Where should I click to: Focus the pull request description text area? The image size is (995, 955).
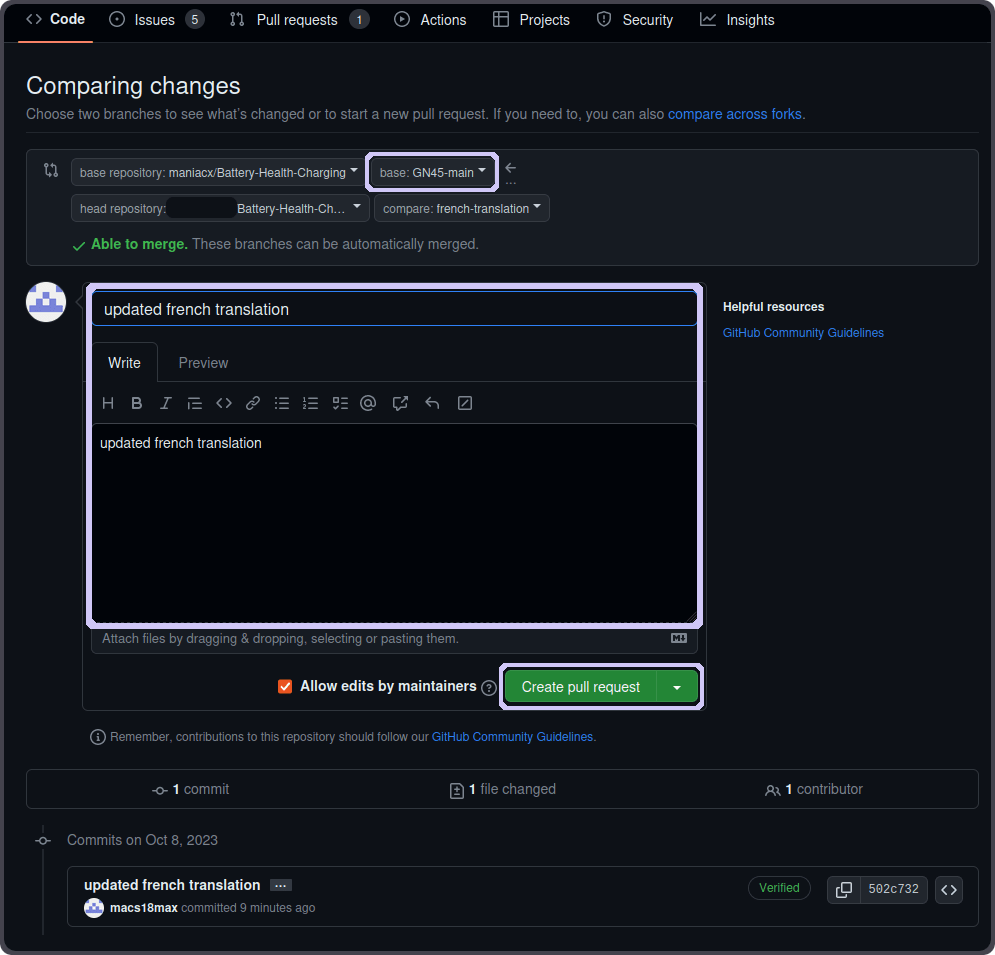[394, 523]
